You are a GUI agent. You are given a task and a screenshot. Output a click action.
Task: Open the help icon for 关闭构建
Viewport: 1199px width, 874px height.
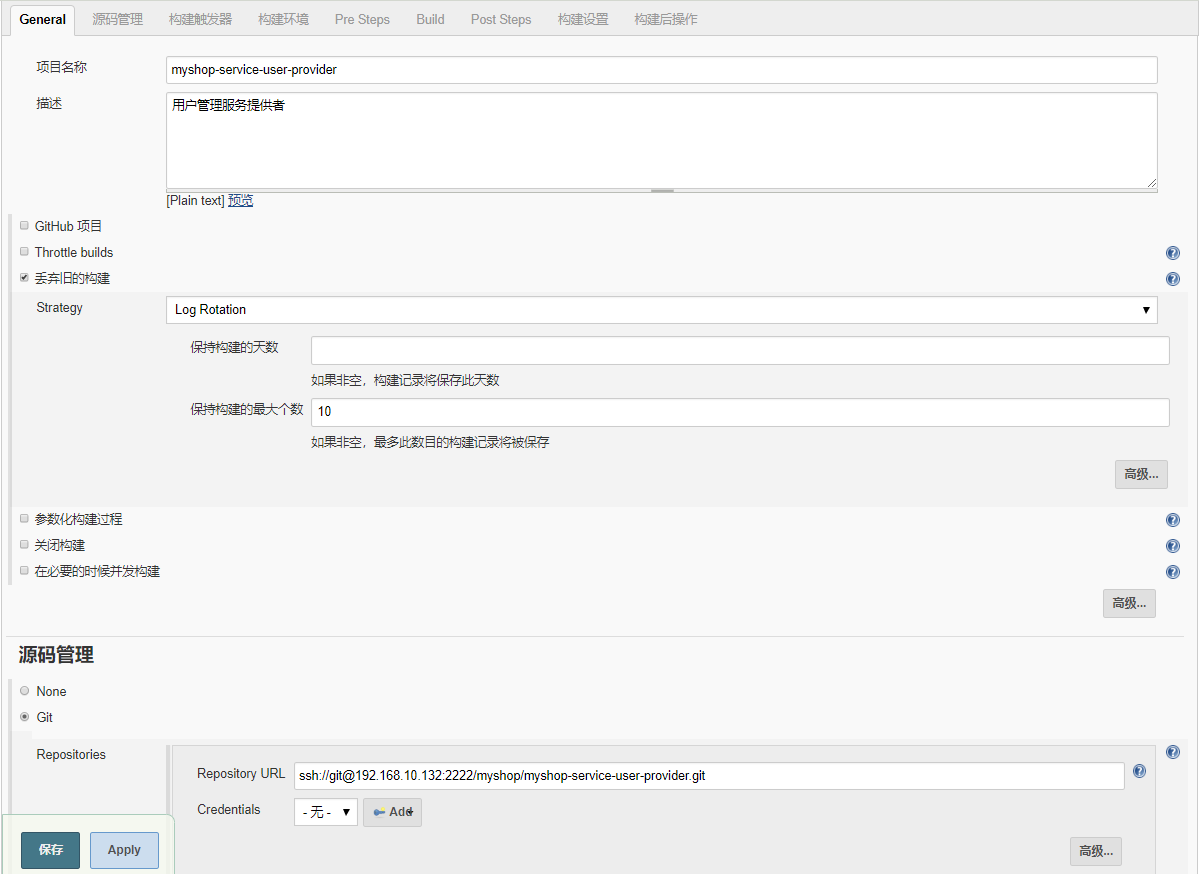coord(1172,546)
